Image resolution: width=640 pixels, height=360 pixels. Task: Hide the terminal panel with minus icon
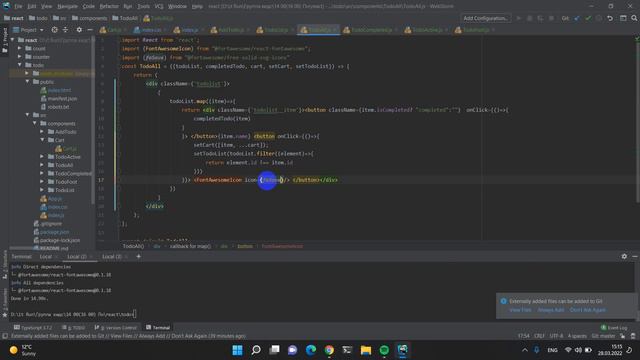tap(635, 256)
